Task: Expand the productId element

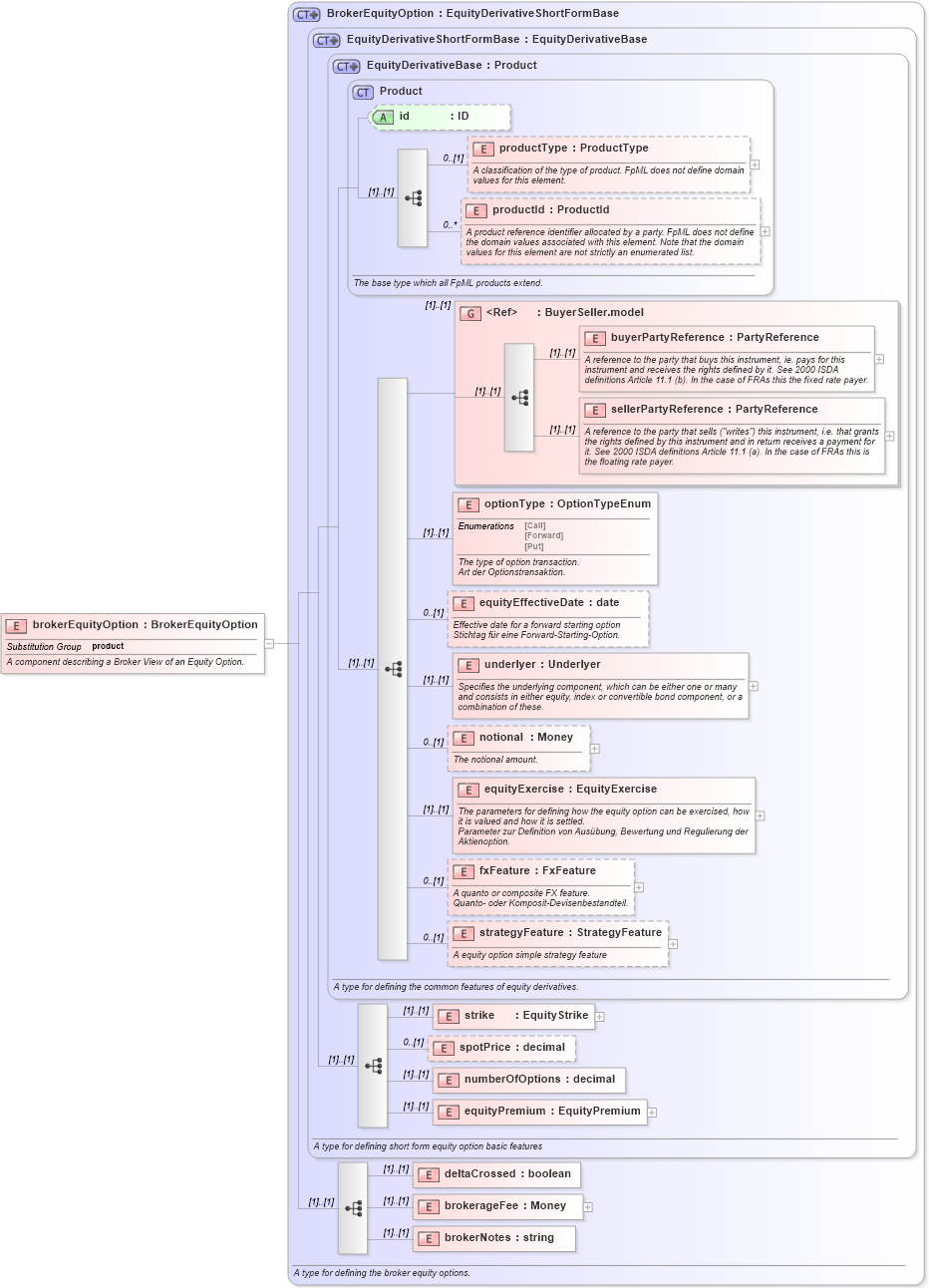Action: click(x=766, y=231)
